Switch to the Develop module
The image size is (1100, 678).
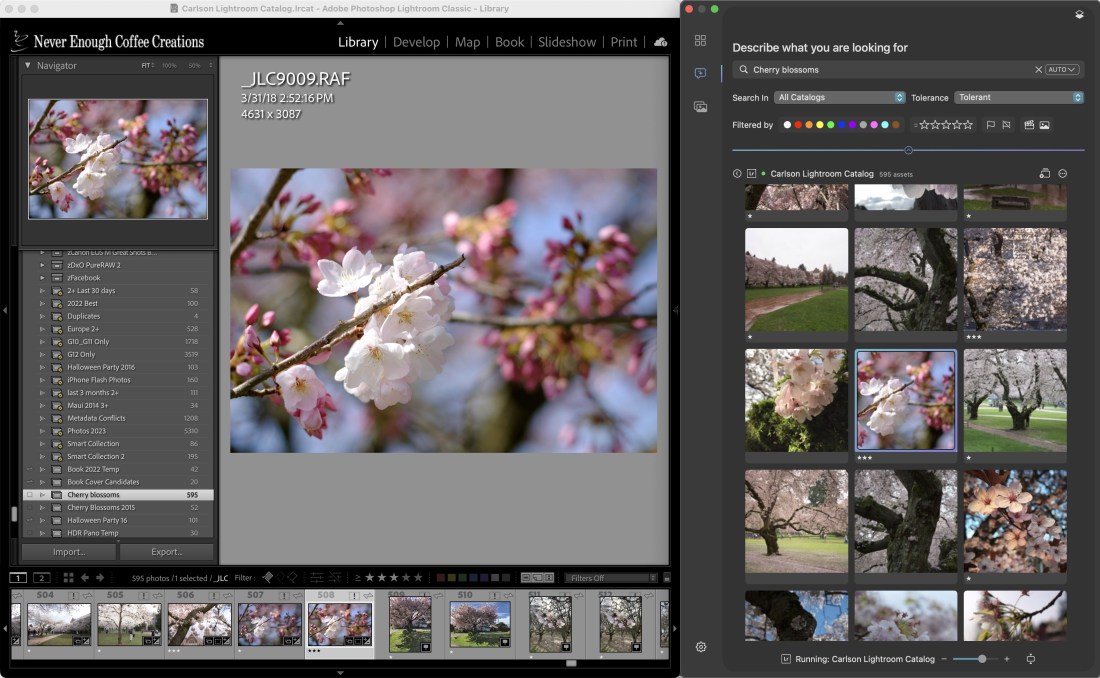416,42
